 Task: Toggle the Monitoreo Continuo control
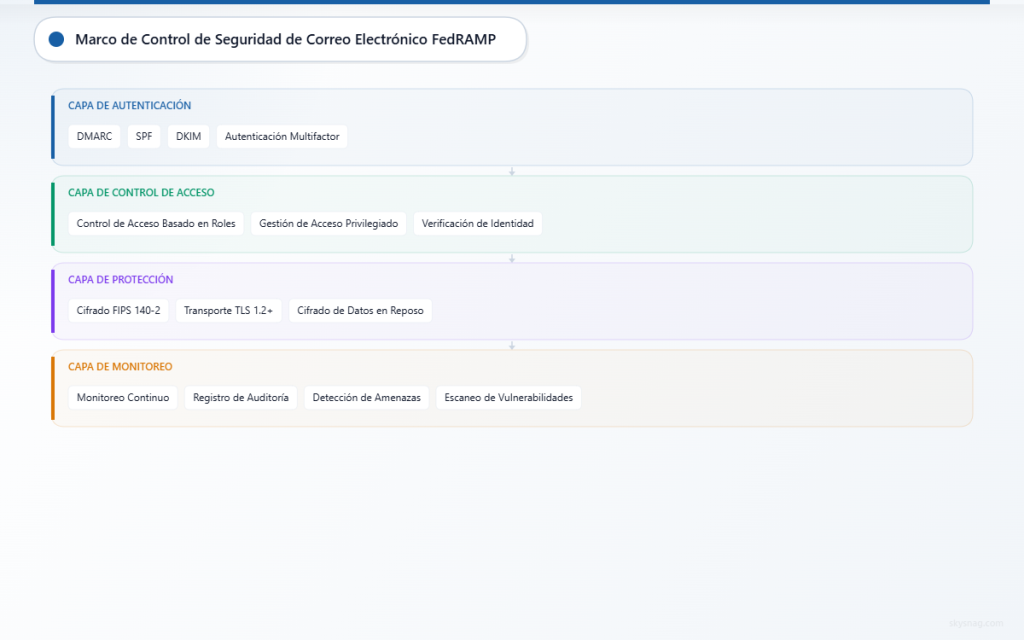coord(122,397)
